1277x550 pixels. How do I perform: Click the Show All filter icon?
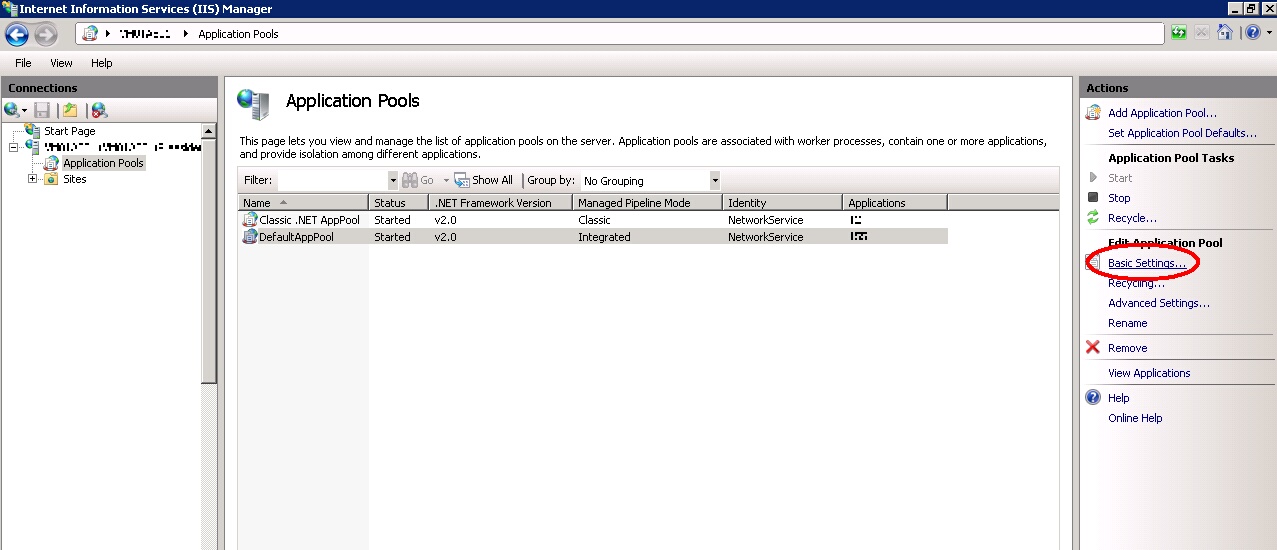462,180
